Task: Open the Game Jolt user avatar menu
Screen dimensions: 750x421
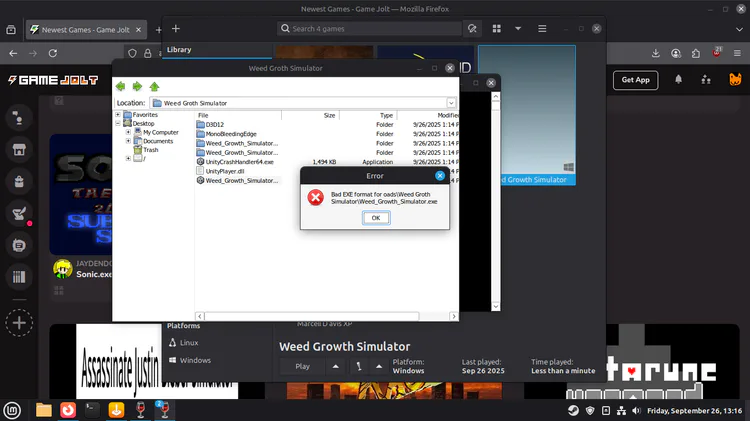Action: tap(735, 79)
